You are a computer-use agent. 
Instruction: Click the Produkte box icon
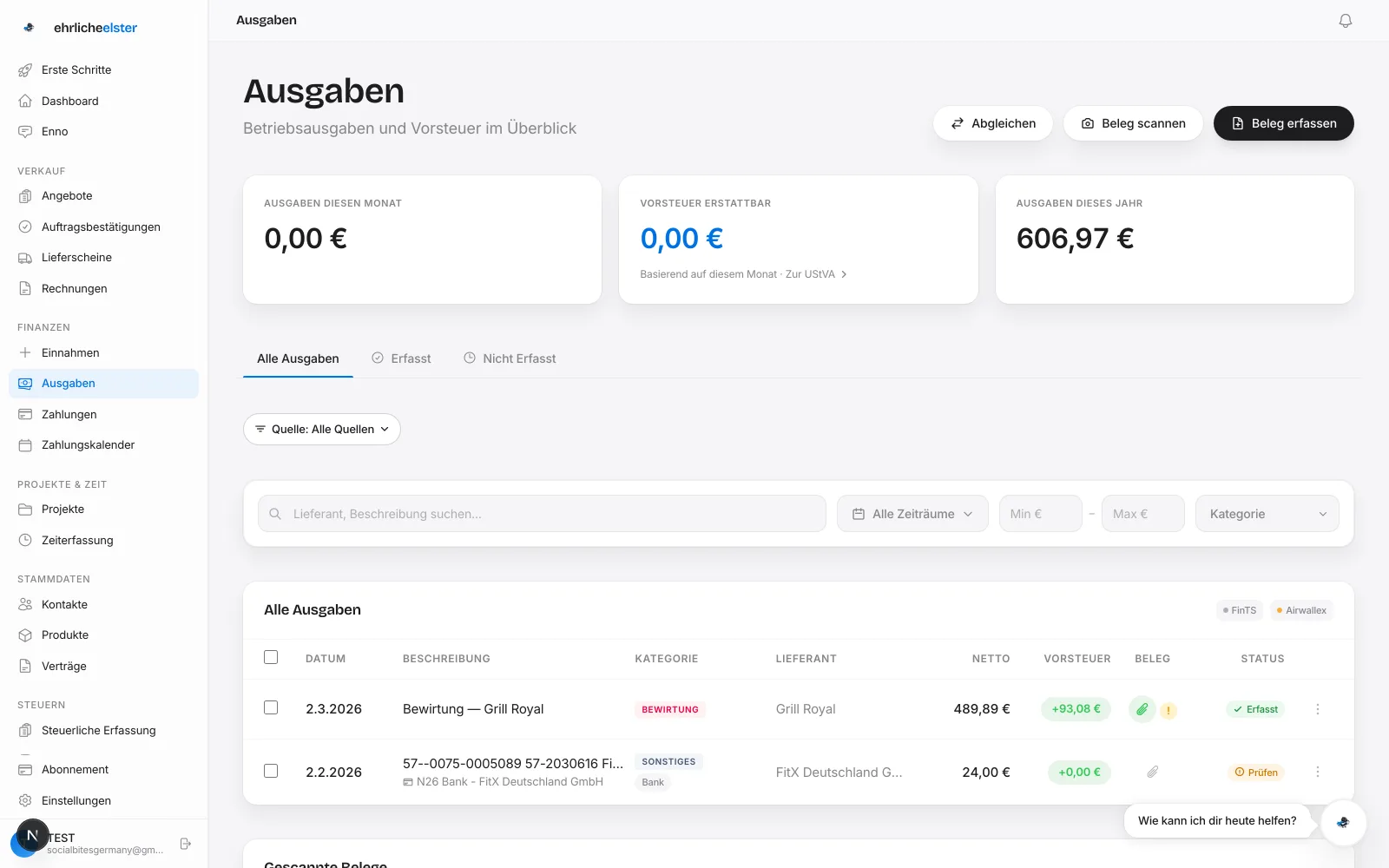pos(25,635)
